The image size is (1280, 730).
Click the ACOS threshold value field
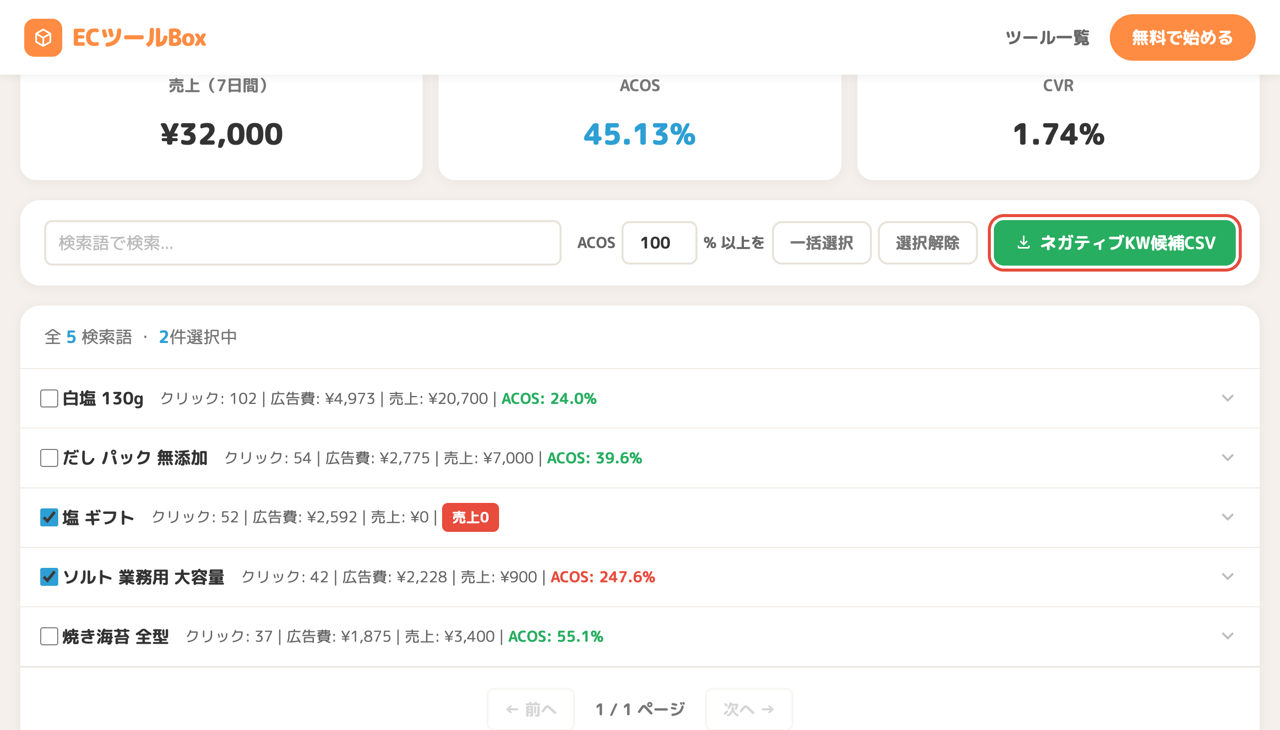click(x=659, y=243)
